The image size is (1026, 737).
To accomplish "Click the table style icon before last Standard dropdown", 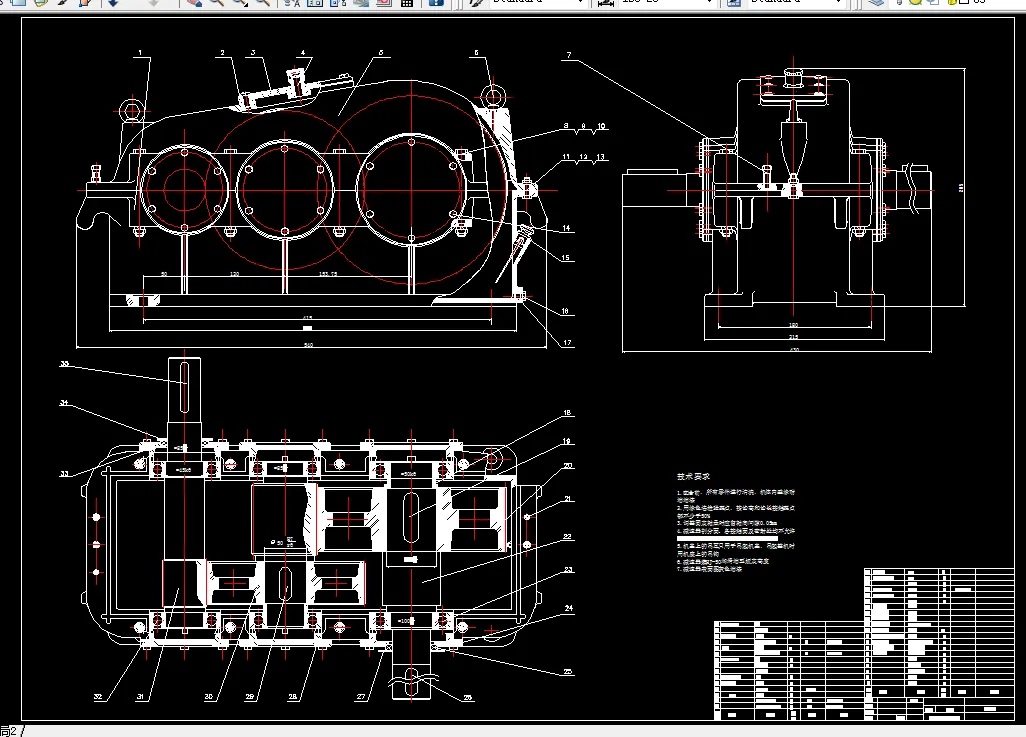I will click(734, 2).
